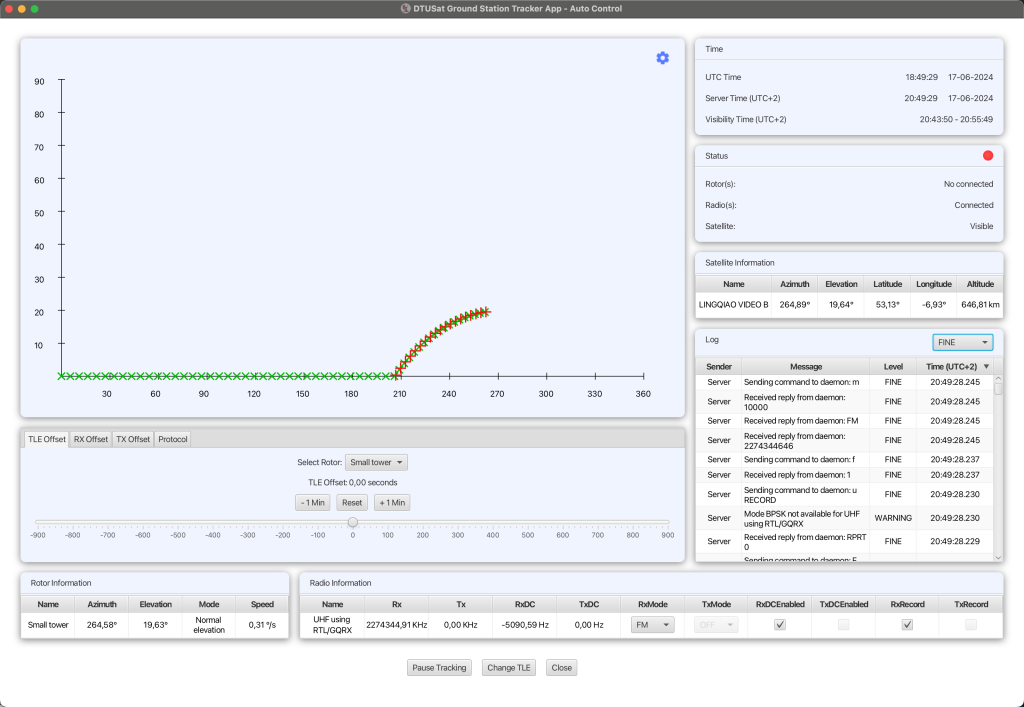Click the Pause Tracking button
The image size is (1024, 707).
(x=439, y=668)
